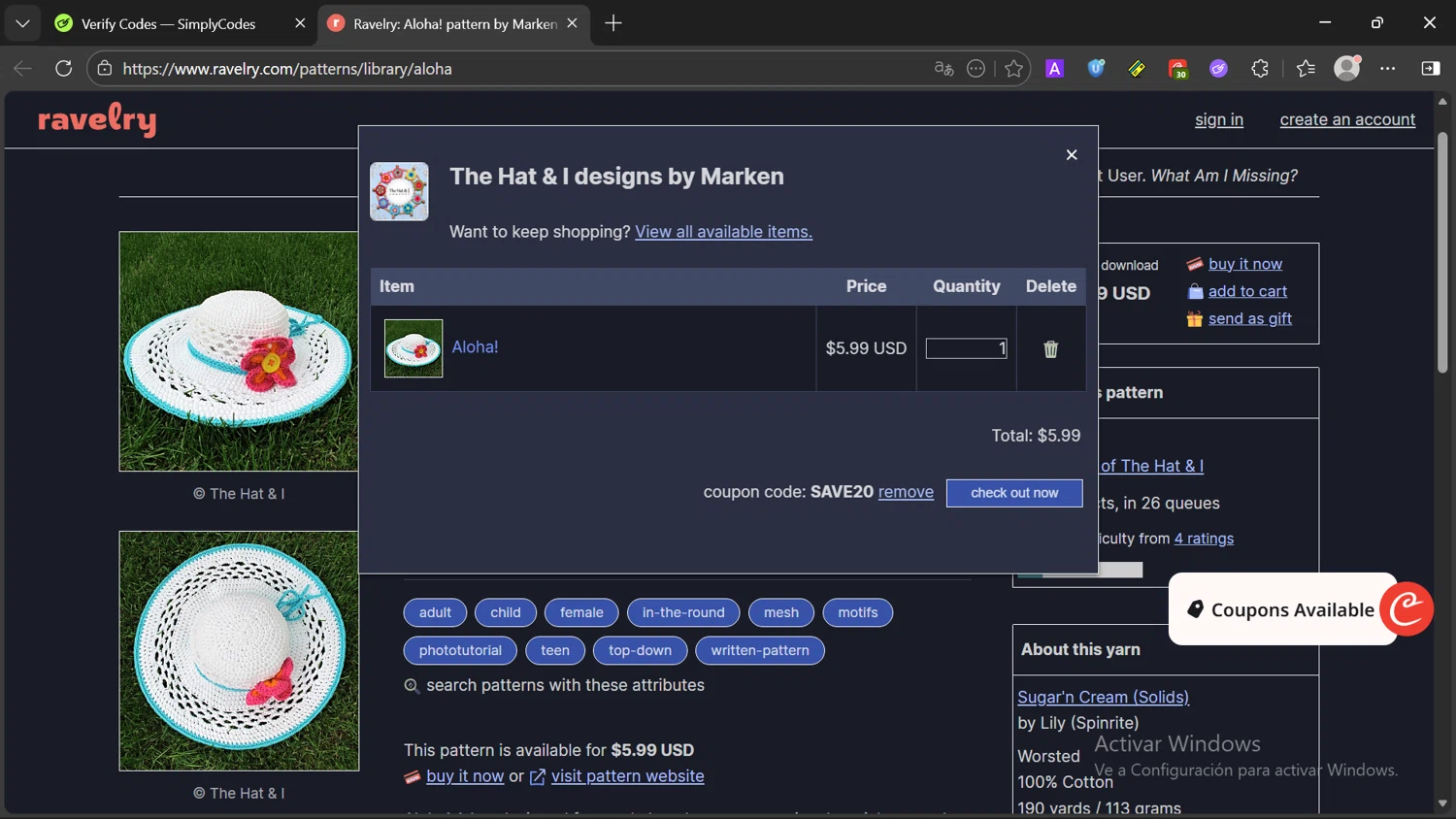Open the purple A extension icon
The image size is (1456, 819).
point(1054,68)
